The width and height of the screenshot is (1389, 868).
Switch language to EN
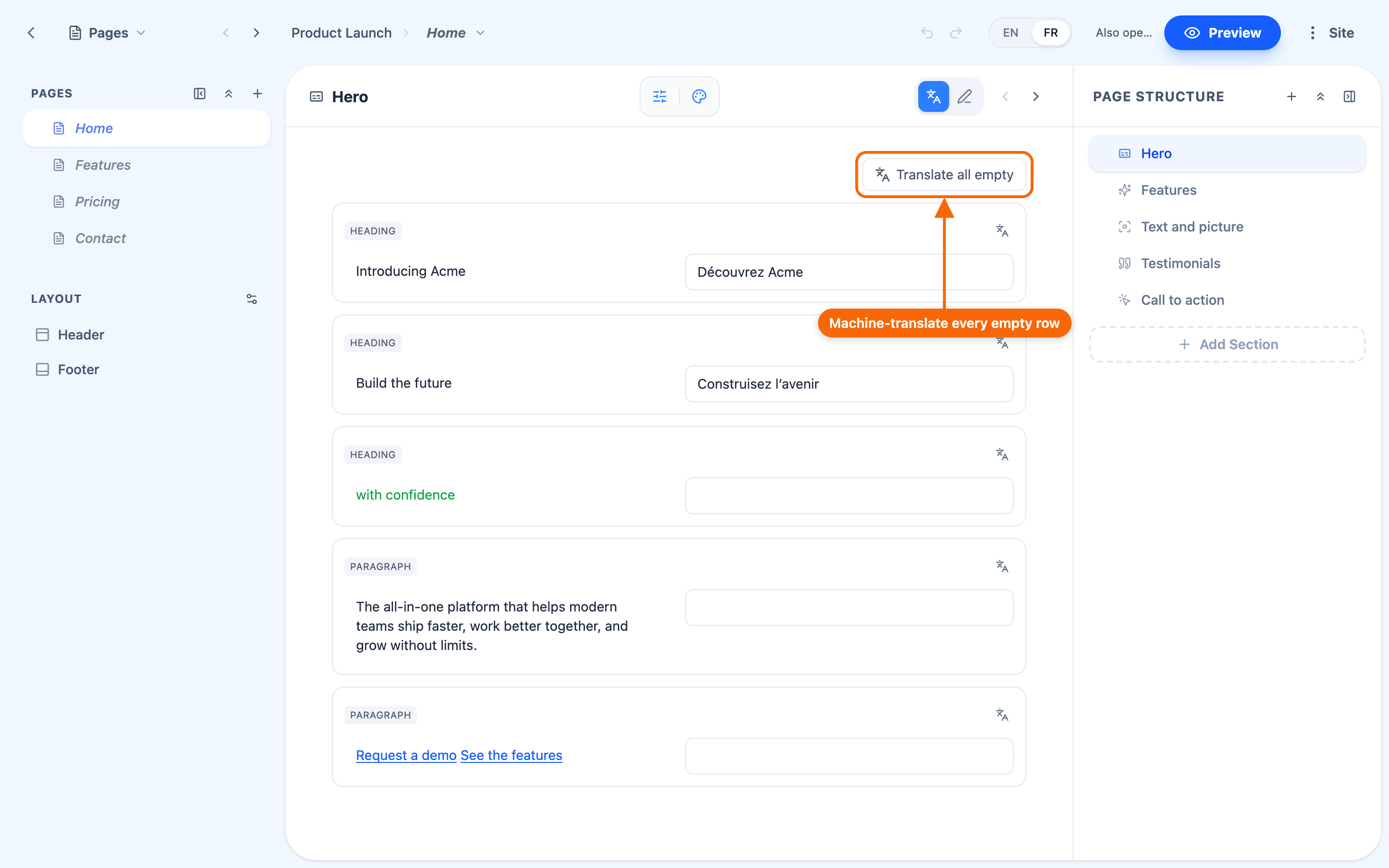(1011, 33)
